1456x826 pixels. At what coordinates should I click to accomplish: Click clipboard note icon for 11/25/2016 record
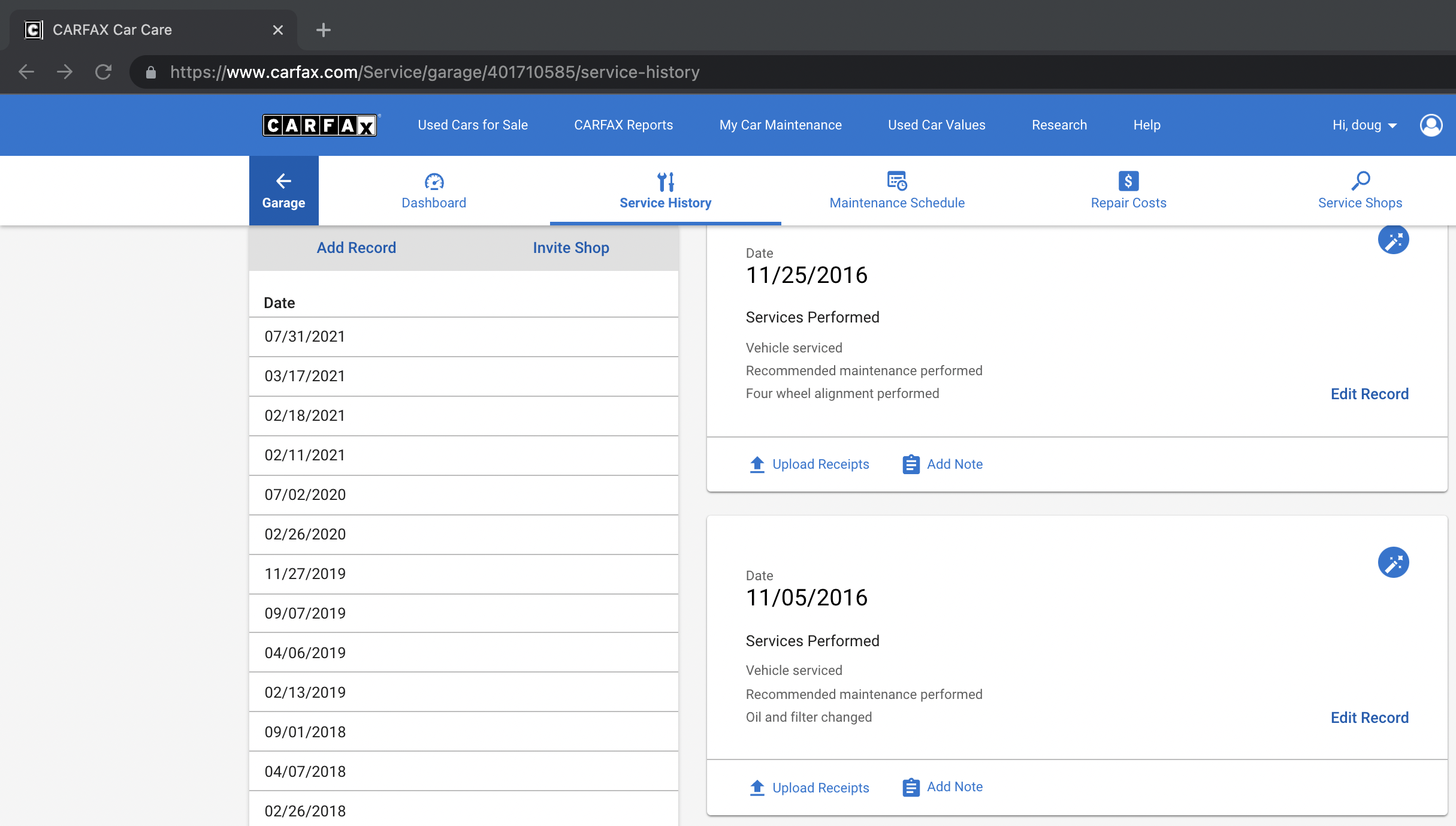point(911,465)
